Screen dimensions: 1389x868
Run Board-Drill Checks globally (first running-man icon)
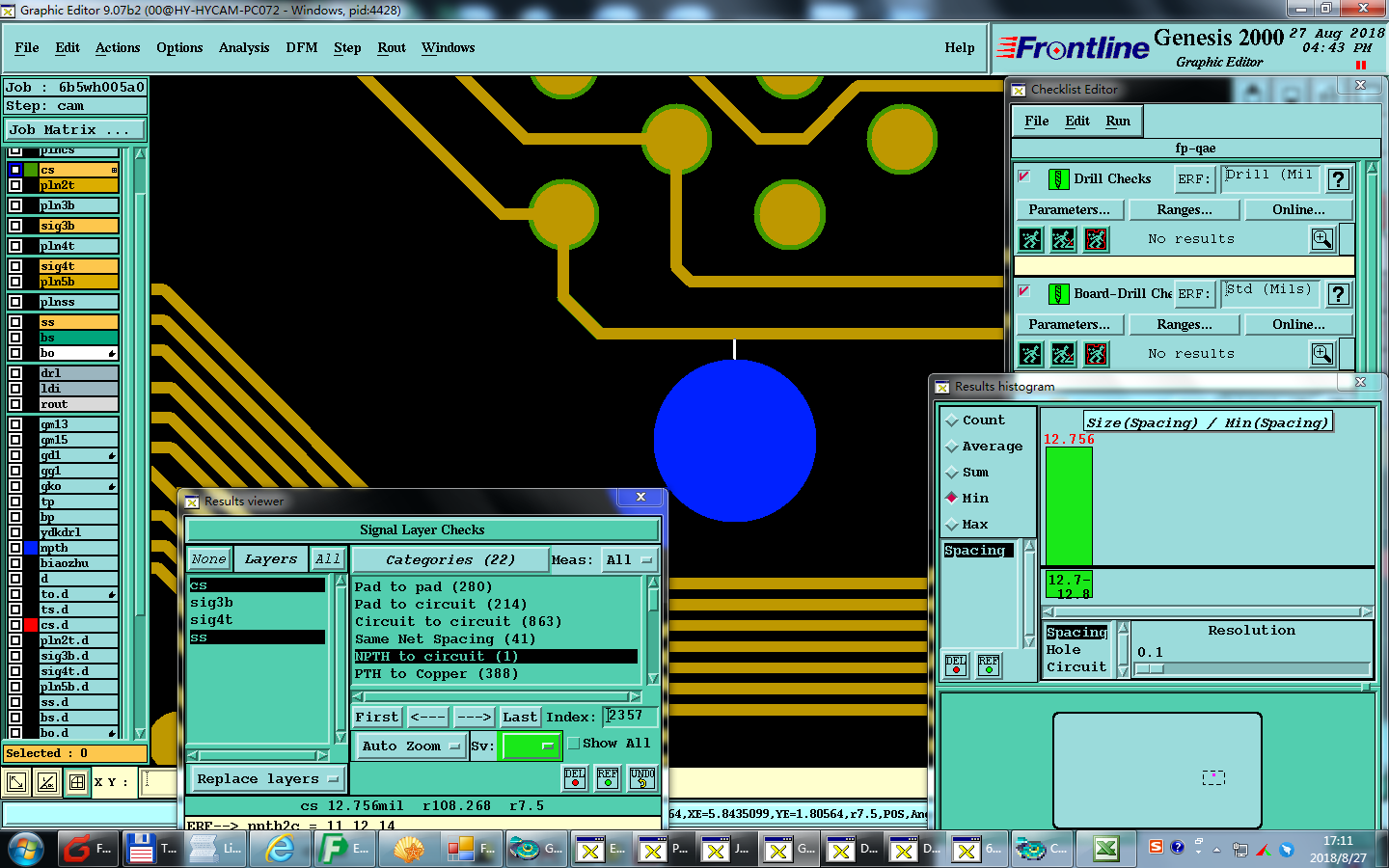1031,354
